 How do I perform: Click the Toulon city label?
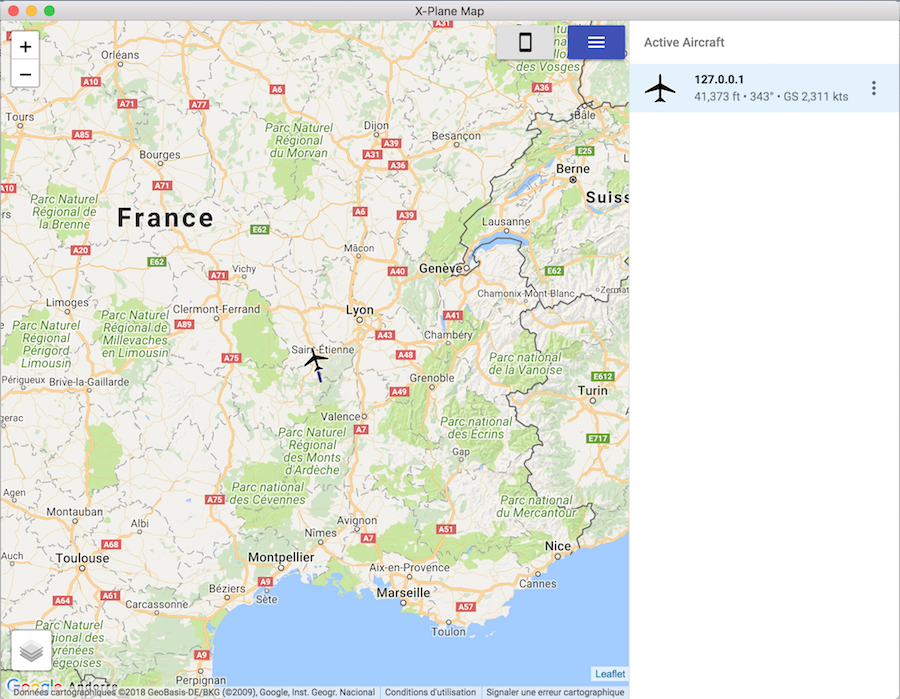click(448, 631)
